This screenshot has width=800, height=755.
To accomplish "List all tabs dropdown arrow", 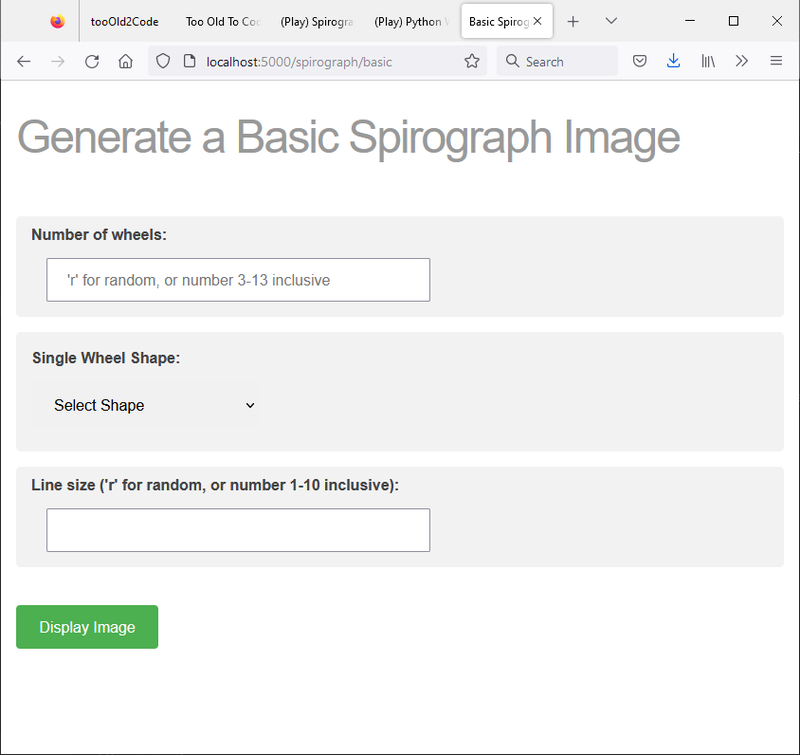I will coord(611,21).
